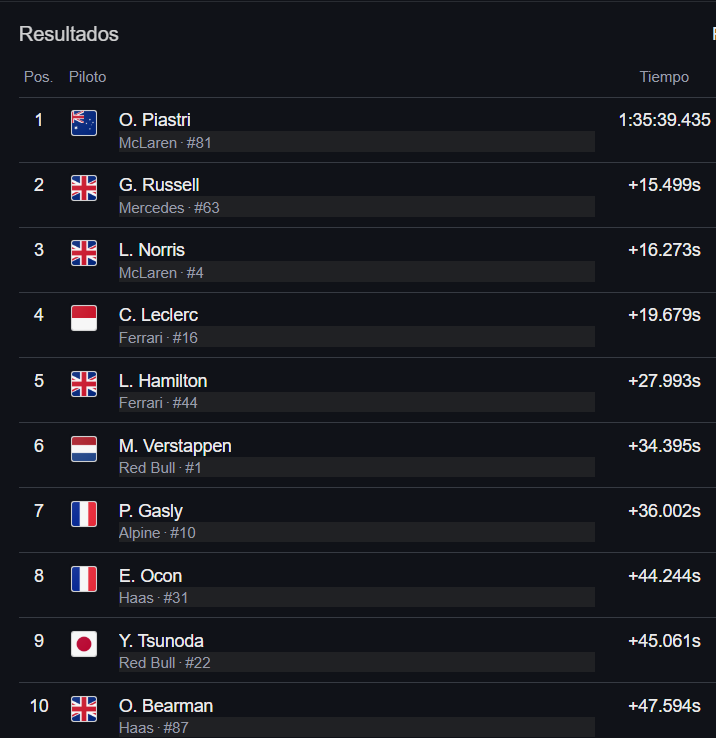The height and width of the screenshot is (738, 716).
Task: Select Y. Tsunoda's gap time +45.061s
Action: coord(664,641)
